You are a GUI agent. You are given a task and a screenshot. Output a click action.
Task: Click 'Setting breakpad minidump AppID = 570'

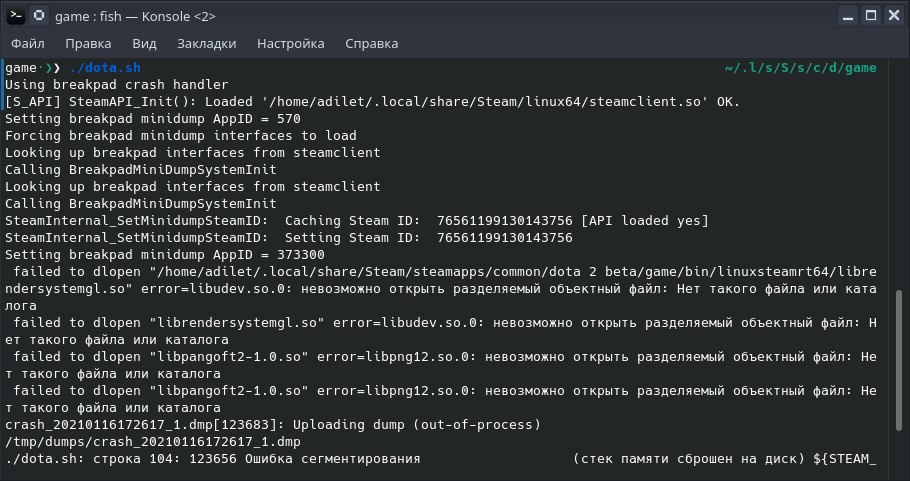pos(153,119)
